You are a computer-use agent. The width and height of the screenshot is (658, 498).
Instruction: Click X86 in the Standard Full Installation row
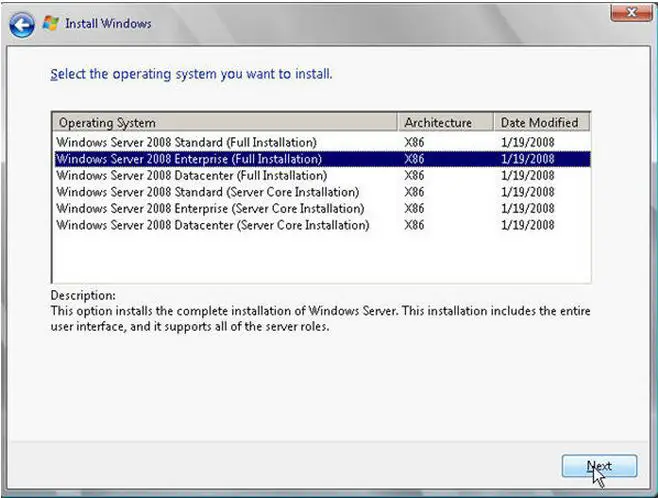pos(414,142)
